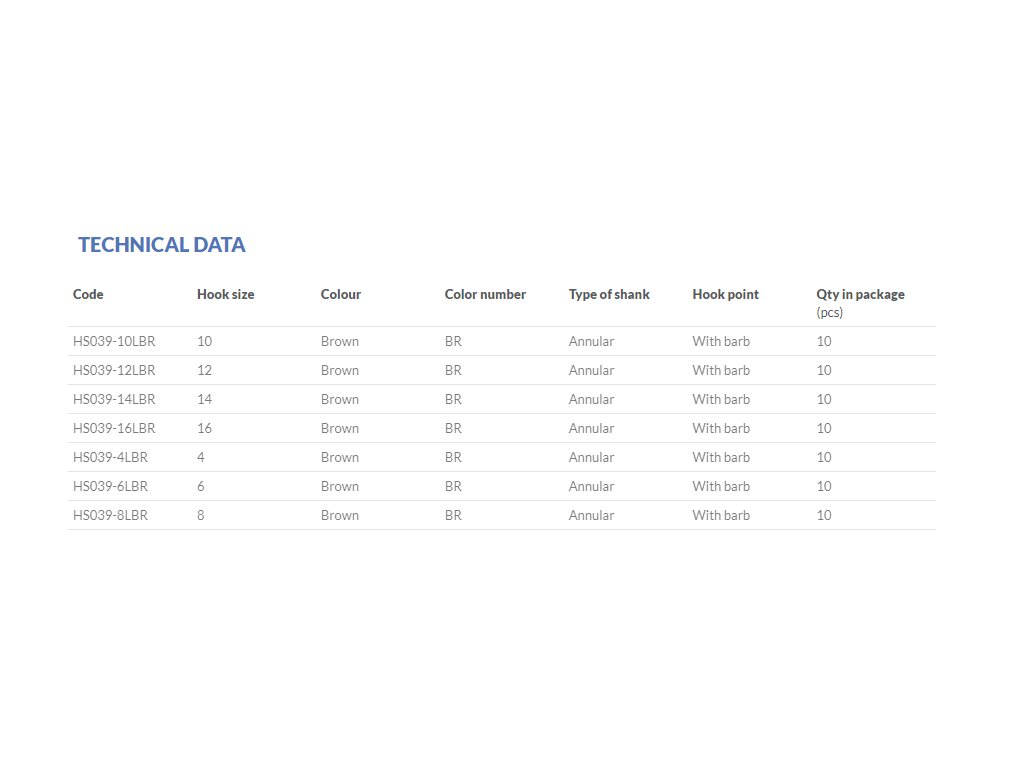Click hook size 16 cell
The height and width of the screenshot is (768, 1024).
(x=205, y=429)
